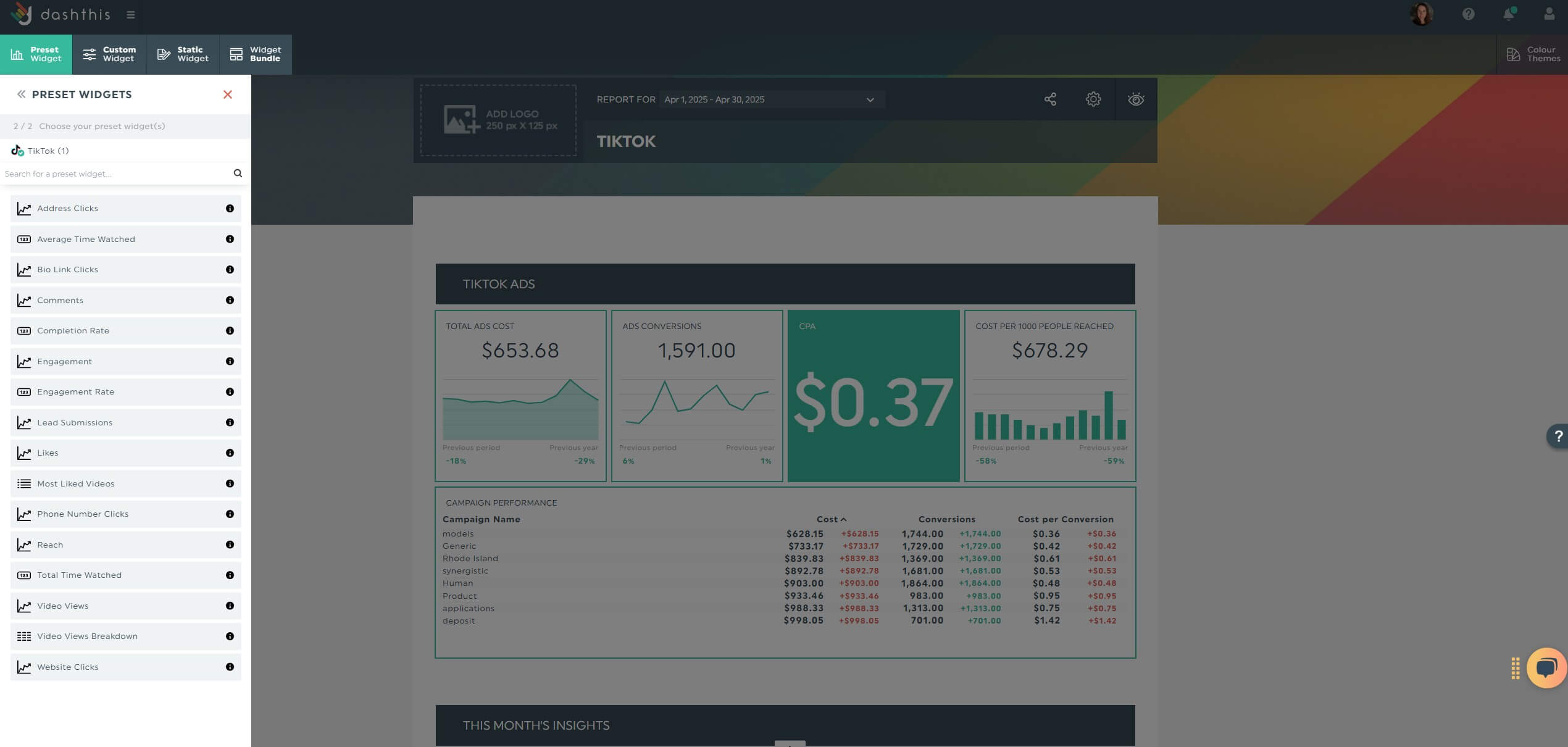Click the share icon in report header
1568x747 pixels.
point(1050,99)
